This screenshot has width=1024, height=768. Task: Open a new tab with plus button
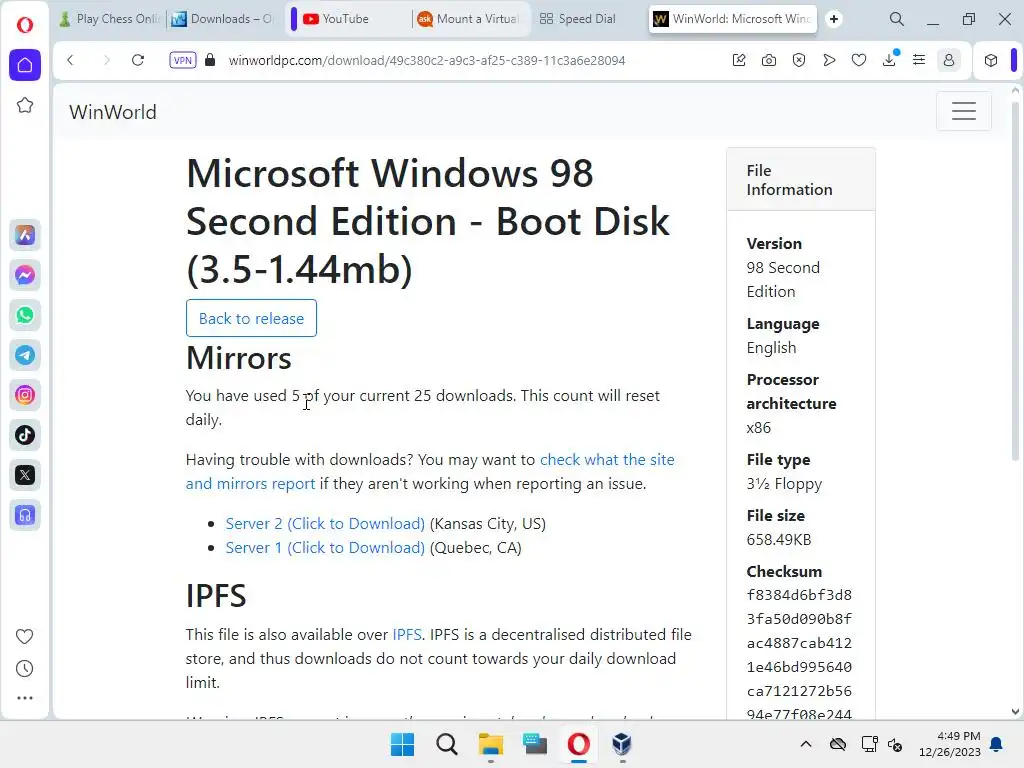[834, 19]
